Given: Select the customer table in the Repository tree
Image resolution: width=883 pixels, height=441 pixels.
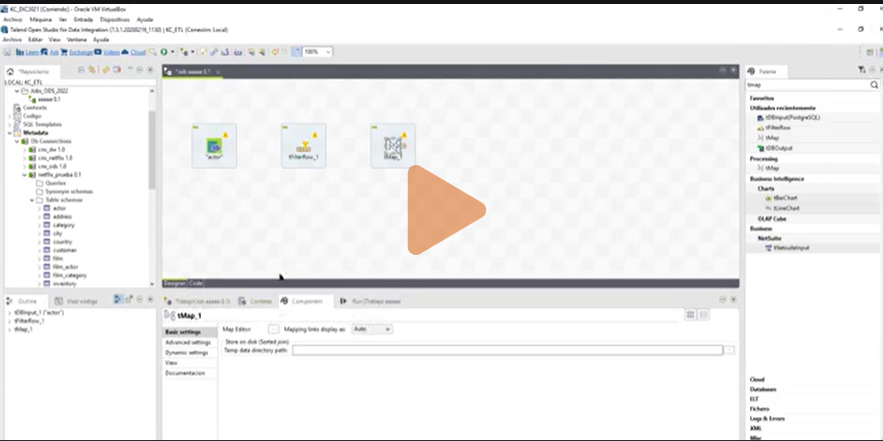Looking at the screenshot, I should click(x=65, y=250).
